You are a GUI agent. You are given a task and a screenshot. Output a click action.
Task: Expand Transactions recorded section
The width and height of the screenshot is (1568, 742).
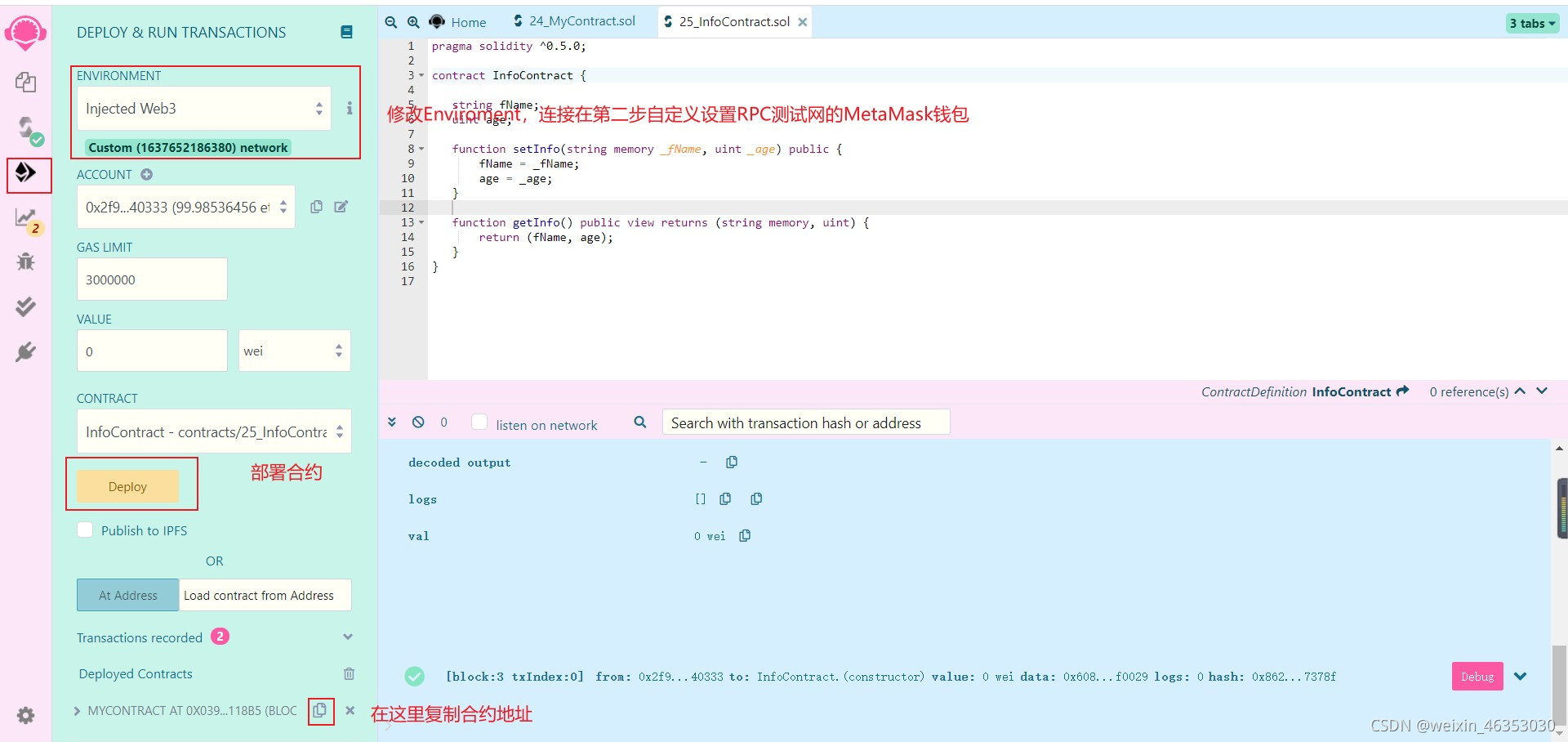click(348, 637)
